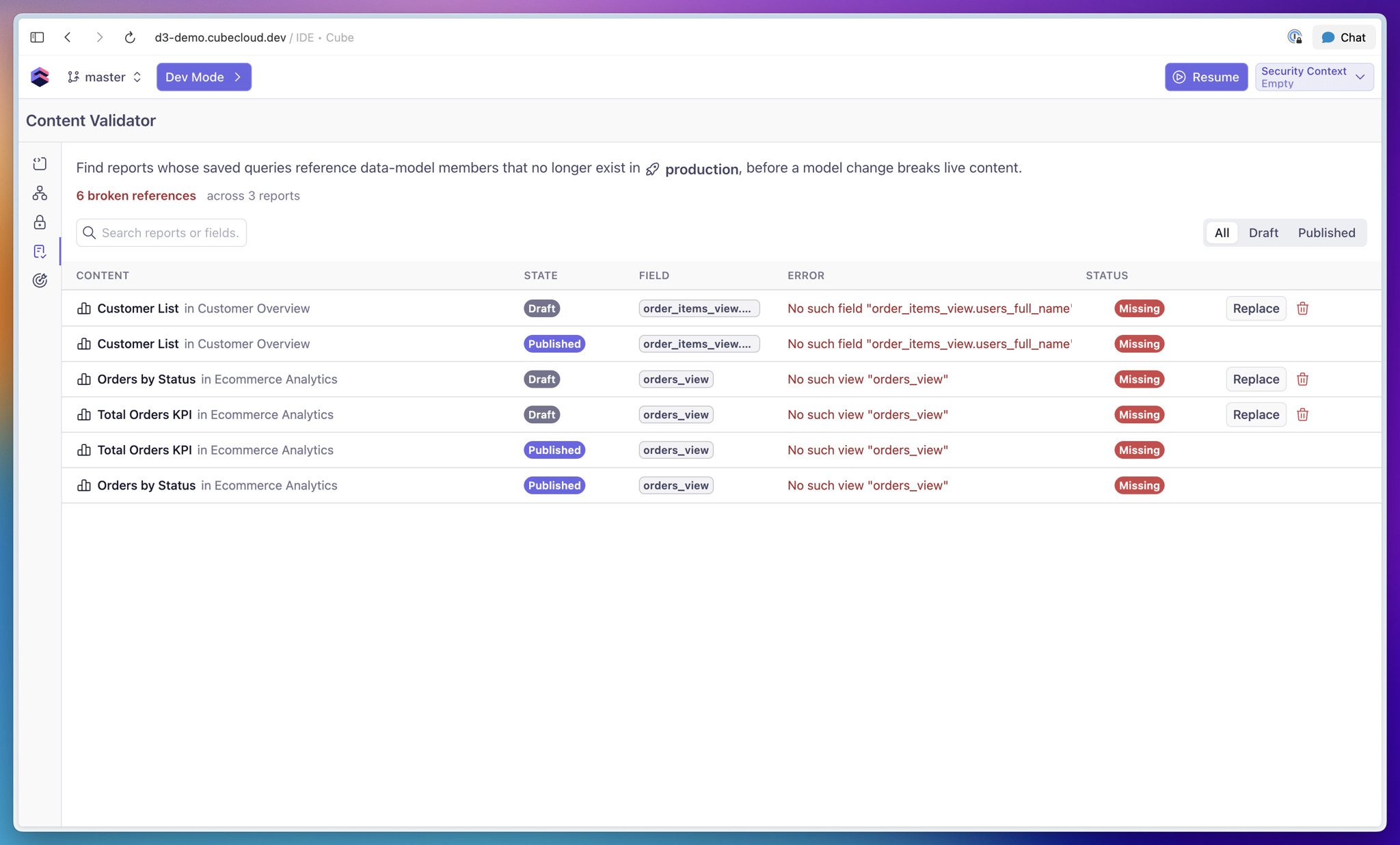
Task: Open the first sidebar icon for code files
Action: [40, 164]
